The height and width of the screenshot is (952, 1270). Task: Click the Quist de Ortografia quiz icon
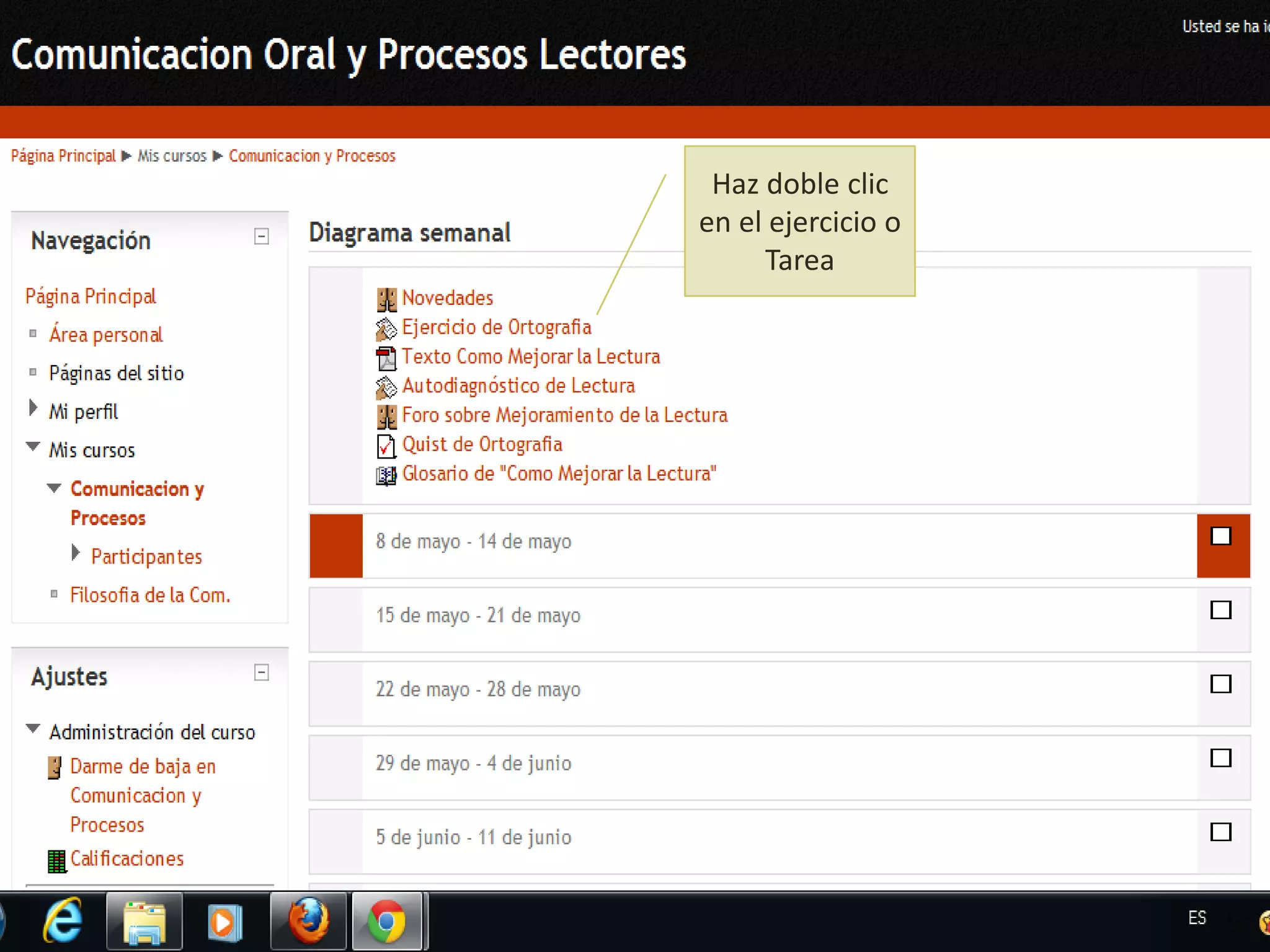coord(386,446)
